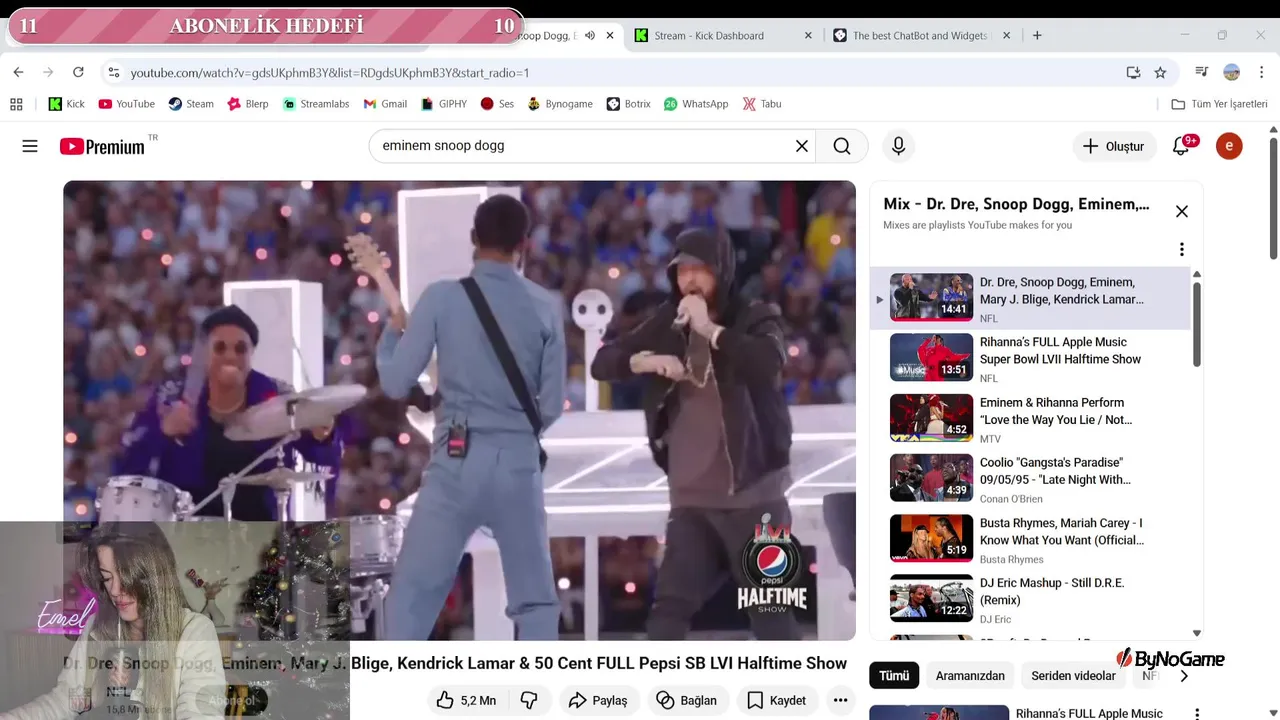
Task: Open the Blerp bookmark
Action: click(x=248, y=104)
